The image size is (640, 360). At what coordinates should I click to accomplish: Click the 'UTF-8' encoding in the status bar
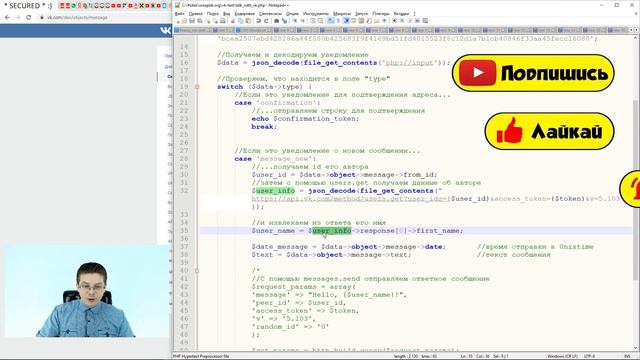(x=589, y=356)
